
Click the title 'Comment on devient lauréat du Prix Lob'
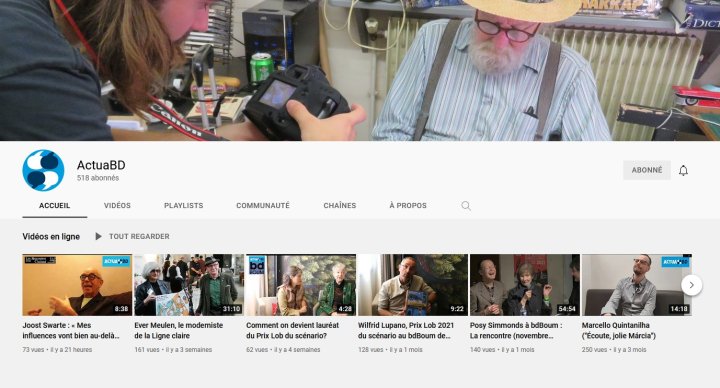pyautogui.click(x=292, y=331)
